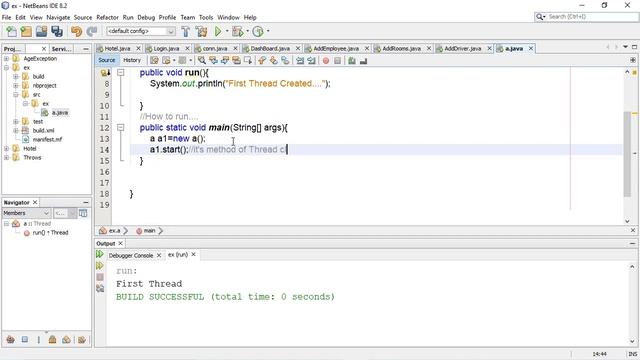Open Output settings icon below the stop button
The height and width of the screenshot is (360, 640).
tap(100, 289)
